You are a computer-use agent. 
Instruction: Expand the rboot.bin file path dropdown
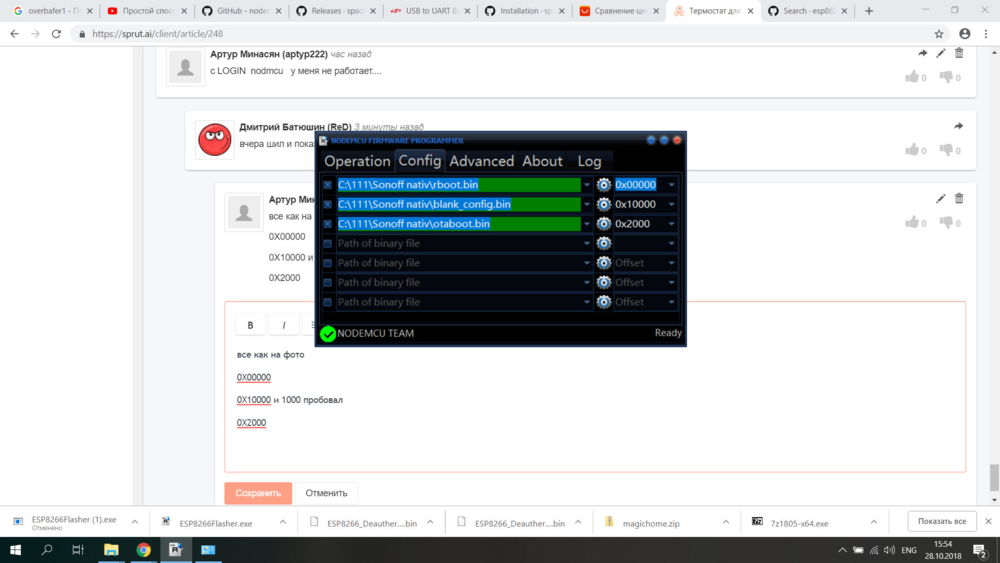586,185
